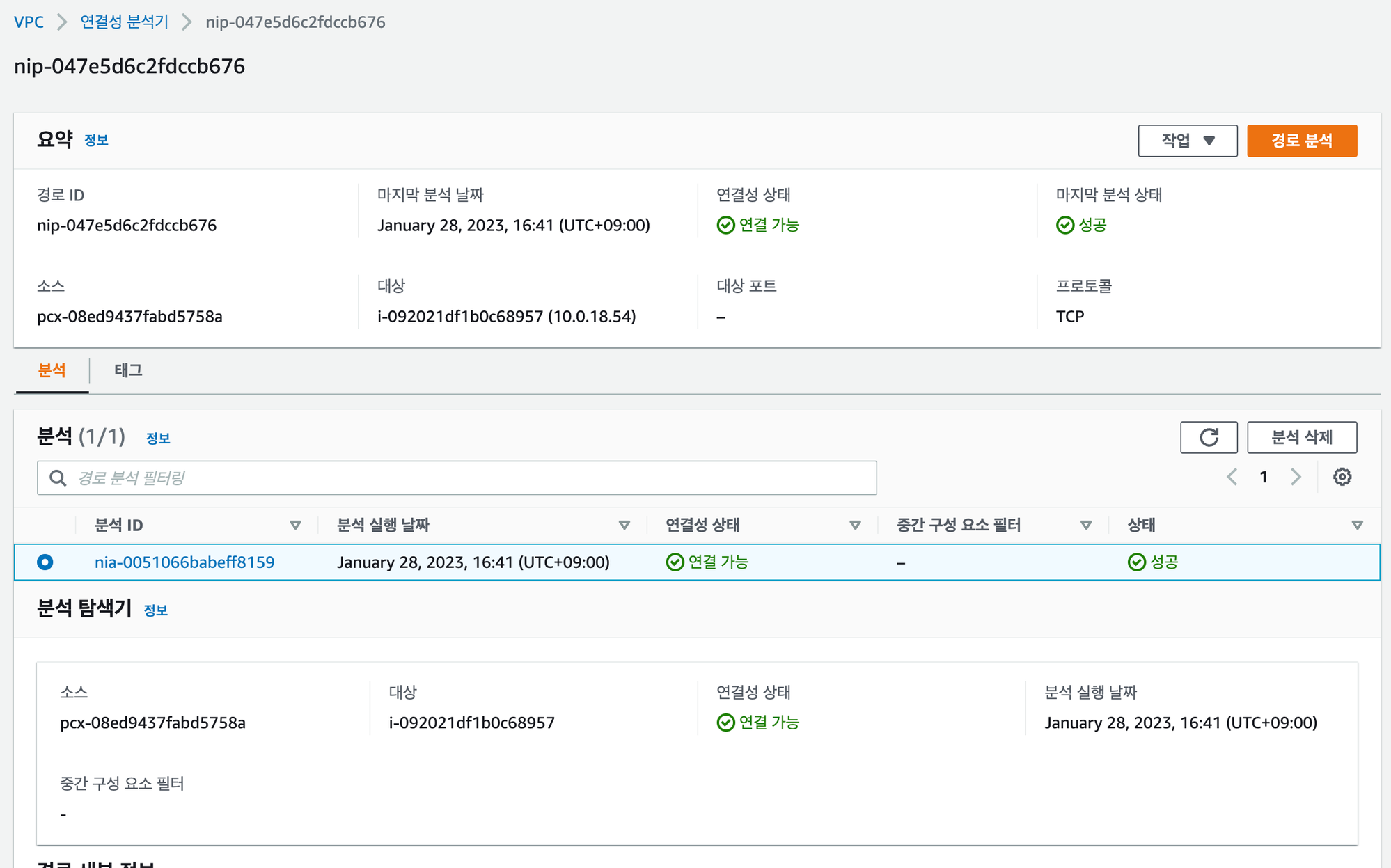The image size is (1391, 868).
Task: Open the 작업 dropdown menu
Action: point(1187,141)
